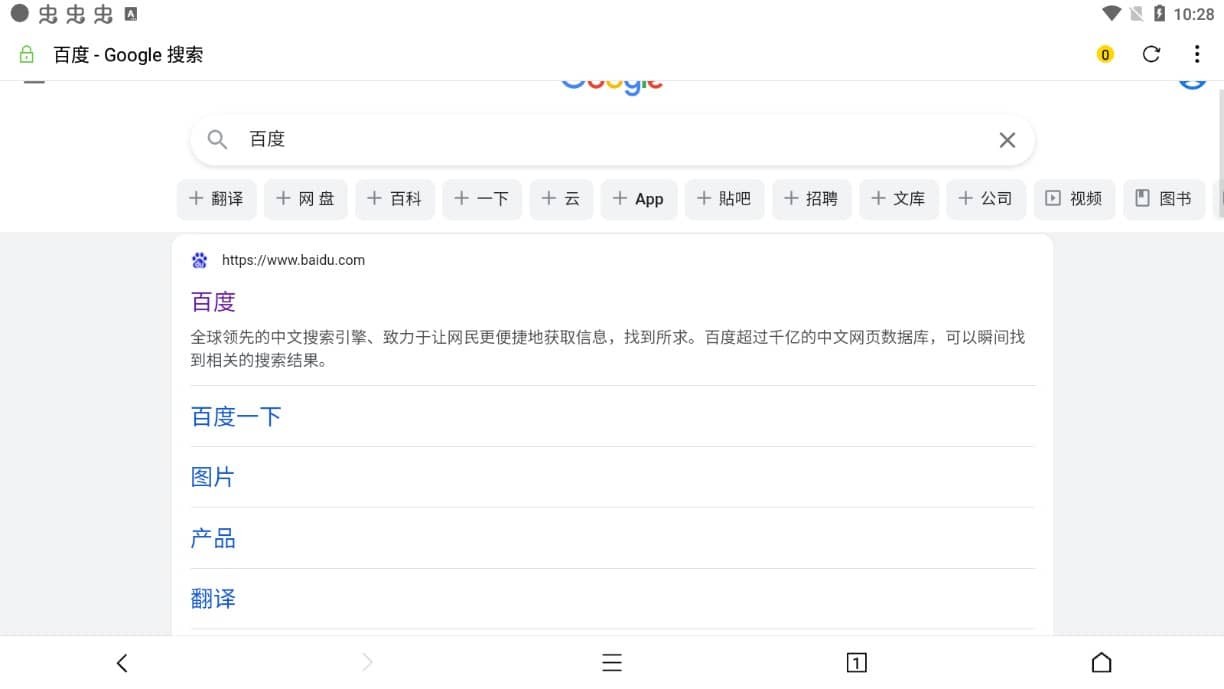Open Google hamburger menu at page top-left

(x=34, y=82)
